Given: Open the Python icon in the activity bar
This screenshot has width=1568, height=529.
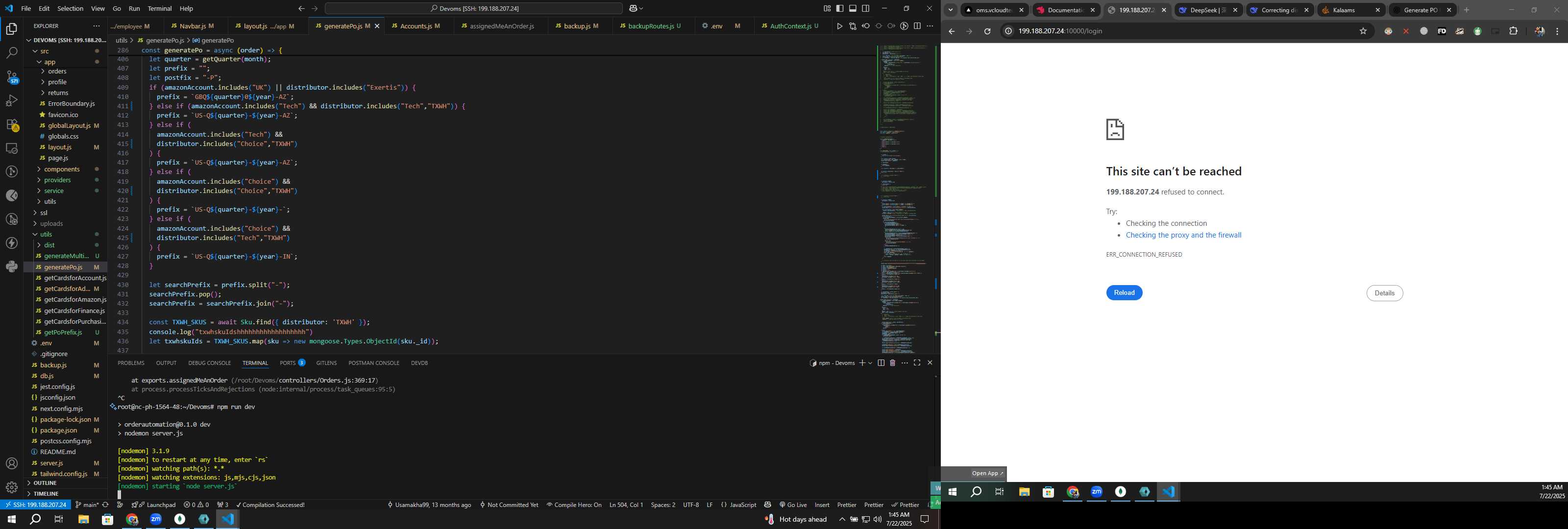Looking at the screenshot, I should pyautogui.click(x=12, y=266).
